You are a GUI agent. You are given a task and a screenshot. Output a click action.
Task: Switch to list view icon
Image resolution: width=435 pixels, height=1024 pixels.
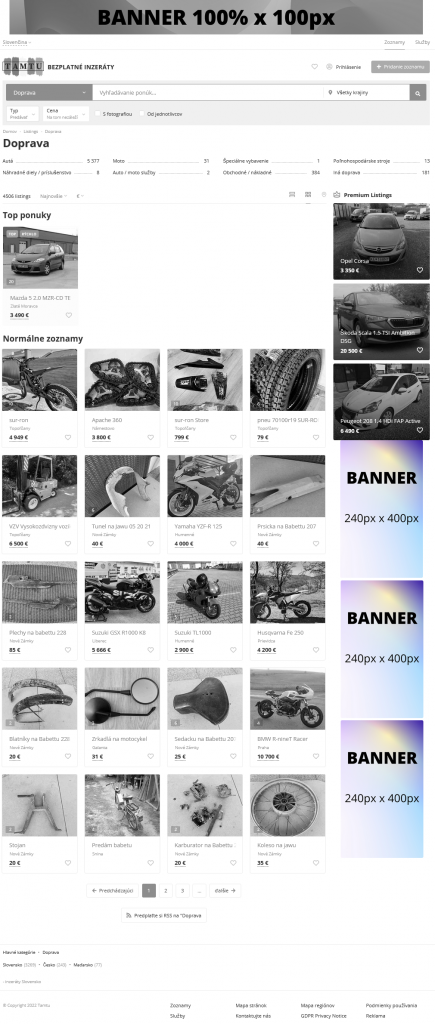coord(292,195)
